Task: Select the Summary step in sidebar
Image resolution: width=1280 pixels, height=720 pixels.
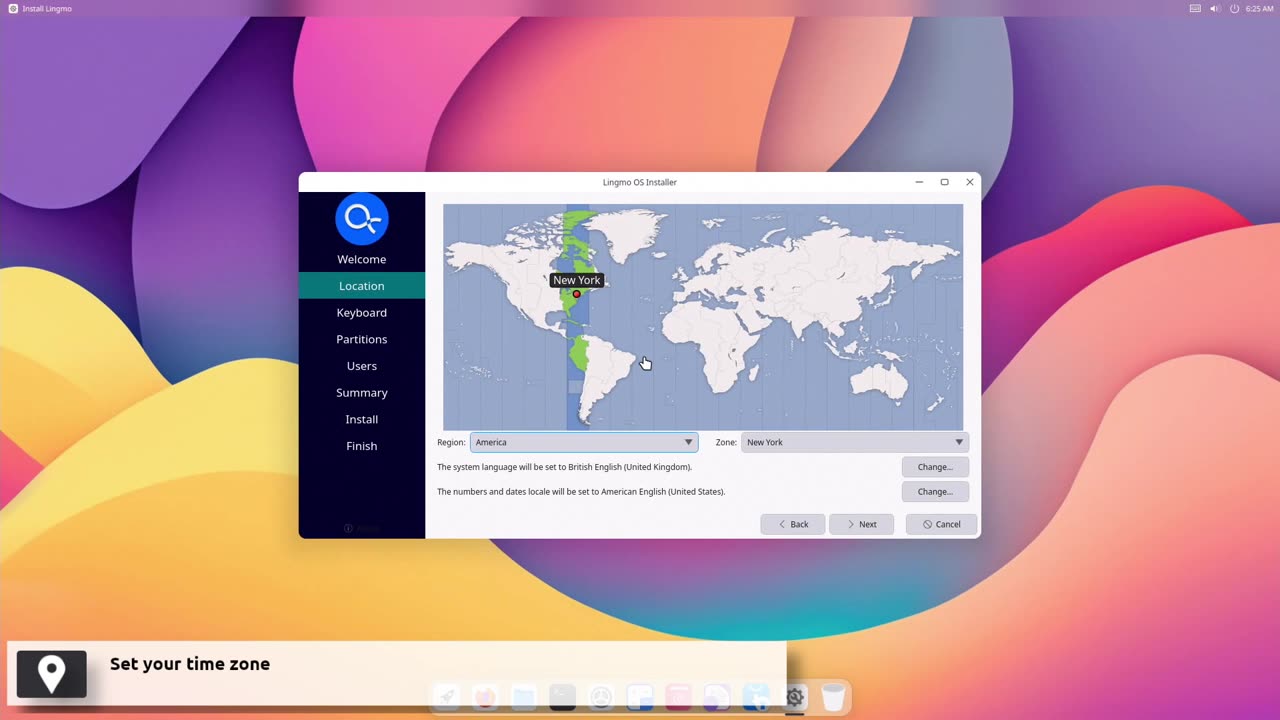Action: click(361, 393)
